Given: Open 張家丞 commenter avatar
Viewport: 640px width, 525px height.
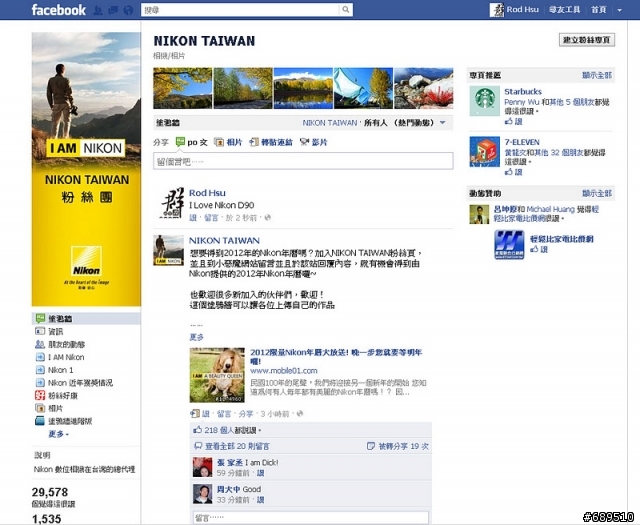Looking at the screenshot, I should (202, 467).
